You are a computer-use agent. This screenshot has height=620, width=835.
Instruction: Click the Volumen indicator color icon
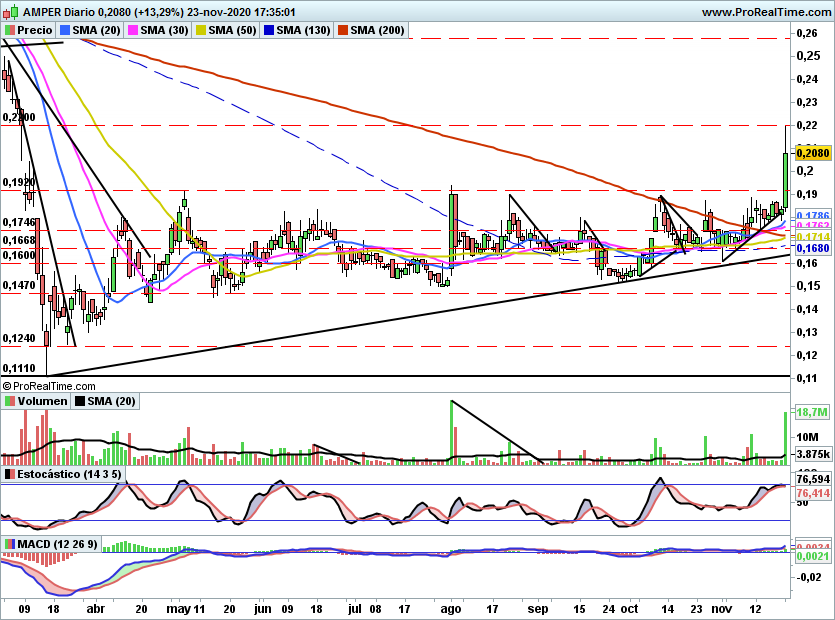[x=9, y=401]
